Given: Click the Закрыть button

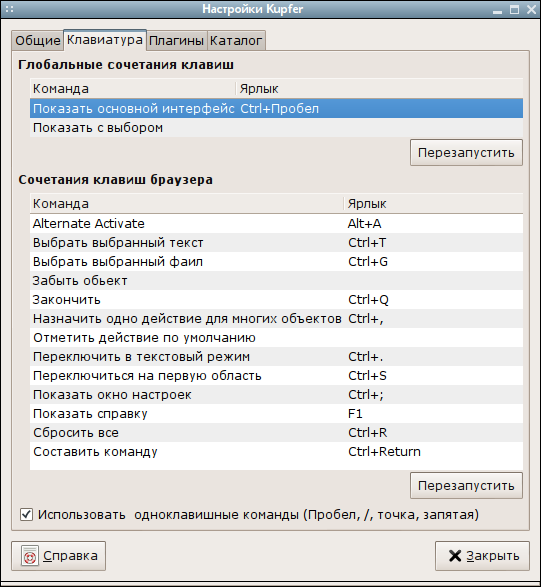Looking at the screenshot, I should click(x=482, y=556).
